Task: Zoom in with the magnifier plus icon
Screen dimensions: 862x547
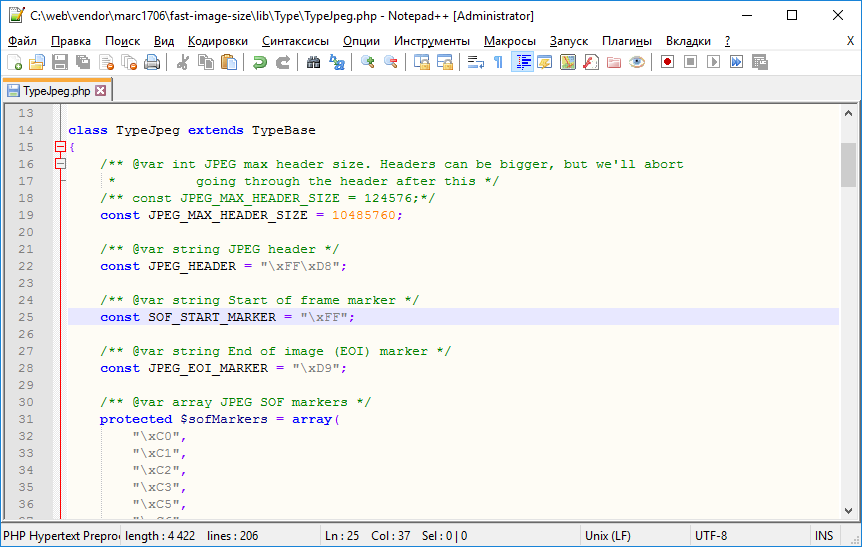Action: pos(367,62)
